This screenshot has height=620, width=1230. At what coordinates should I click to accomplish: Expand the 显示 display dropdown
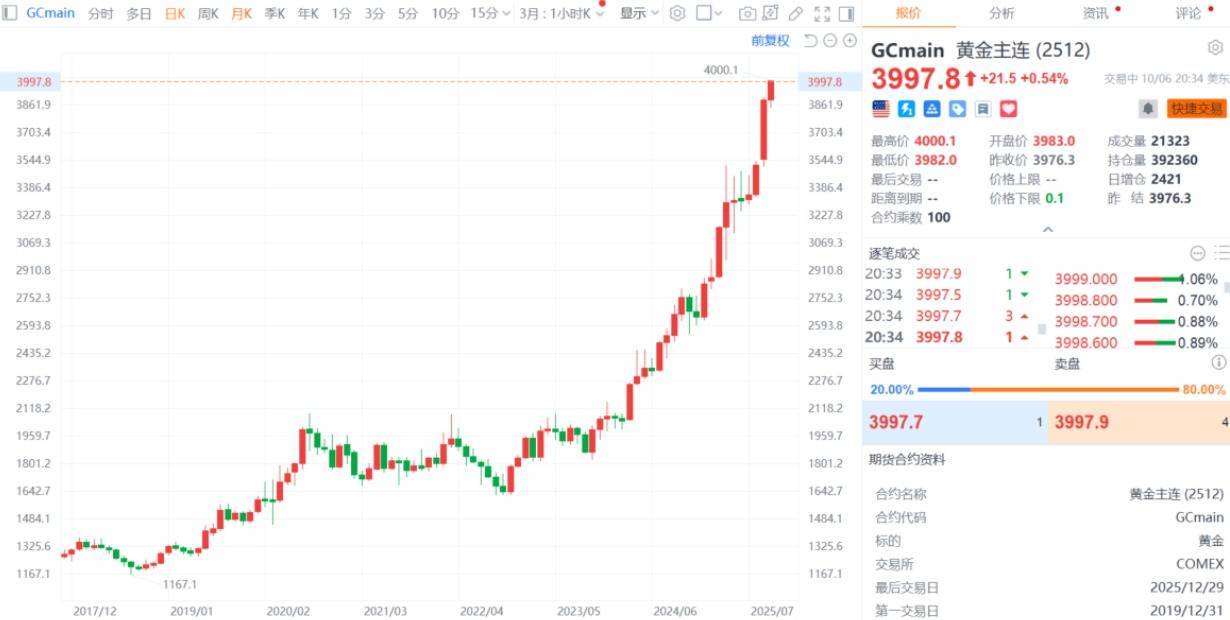pos(639,14)
